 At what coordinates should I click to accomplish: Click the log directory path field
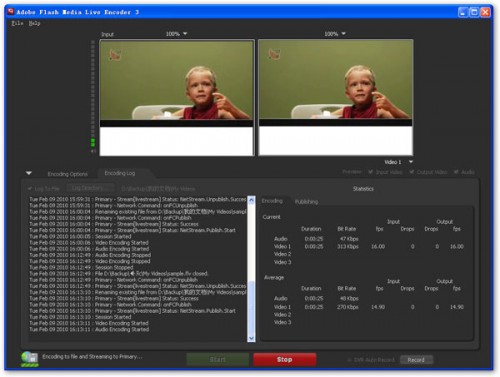click(x=158, y=189)
